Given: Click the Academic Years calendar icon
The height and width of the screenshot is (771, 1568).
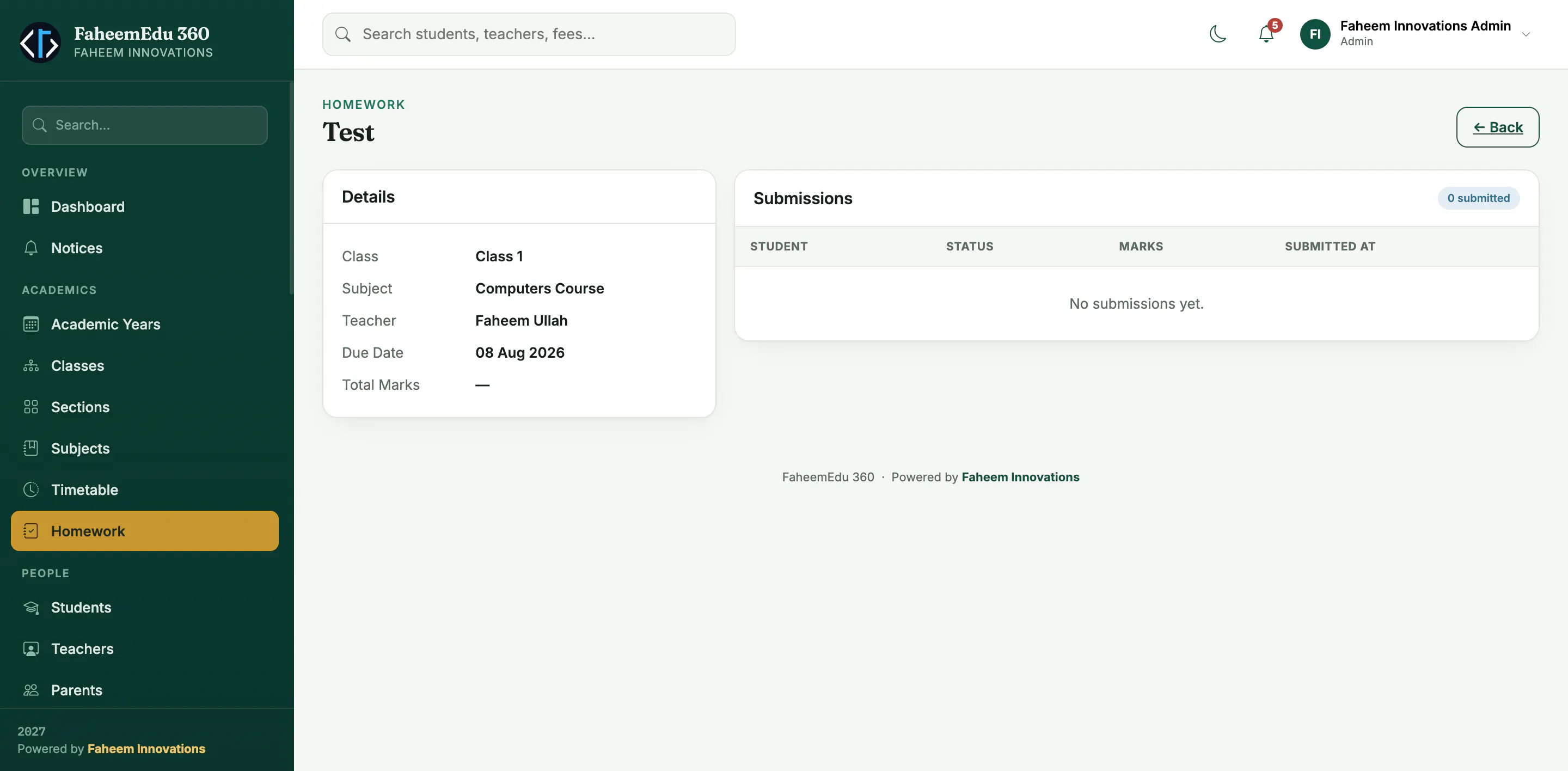Looking at the screenshot, I should point(31,325).
